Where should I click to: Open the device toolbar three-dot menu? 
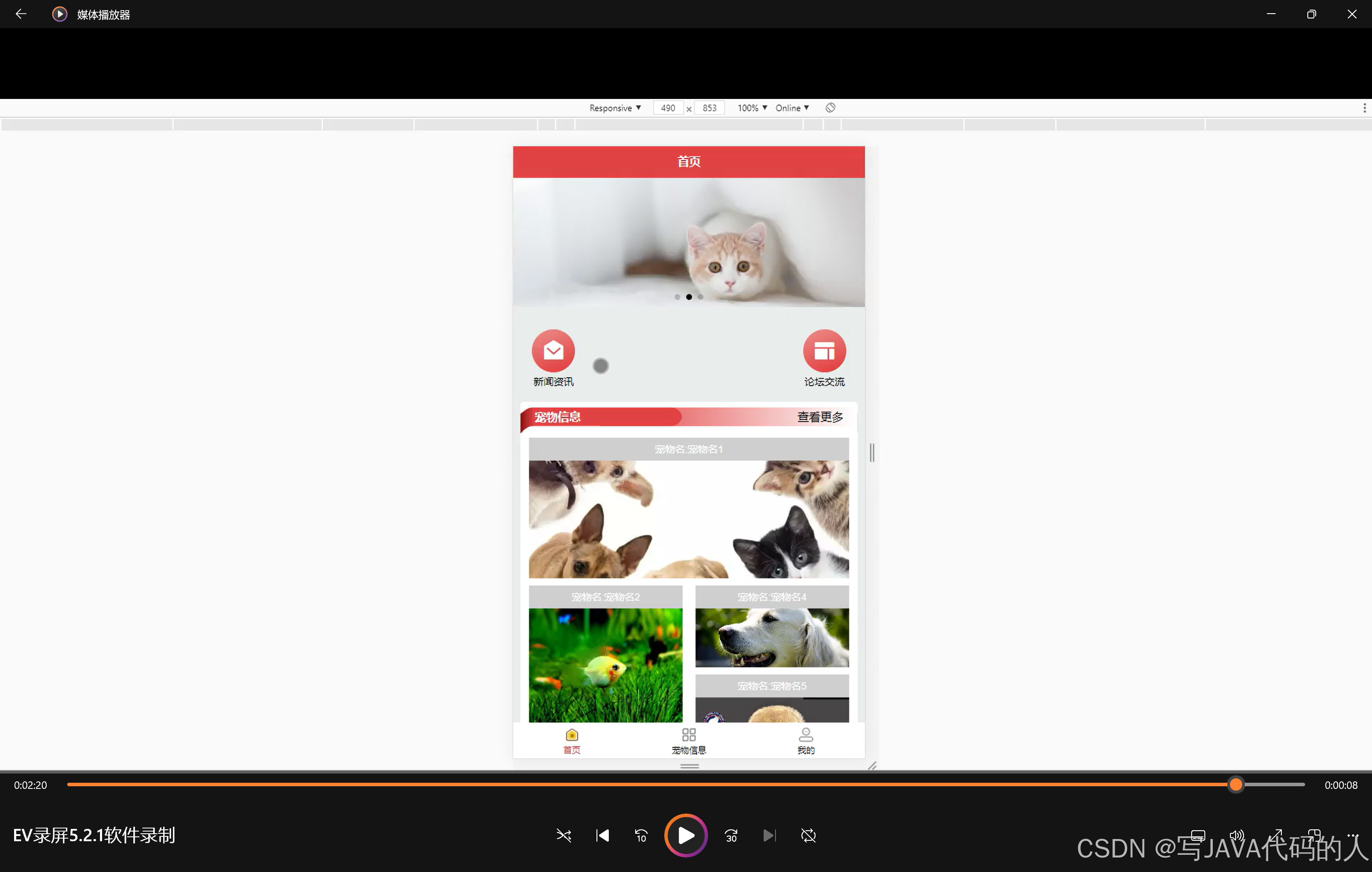(1364, 108)
